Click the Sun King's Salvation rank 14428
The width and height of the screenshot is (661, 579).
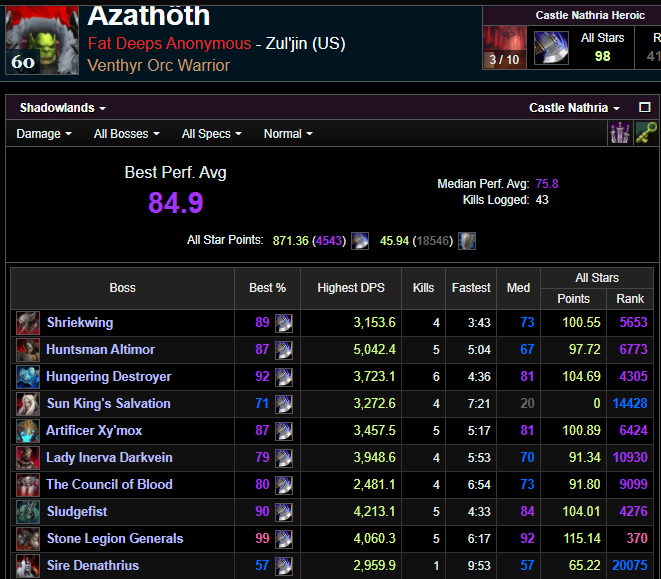pos(630,403)
